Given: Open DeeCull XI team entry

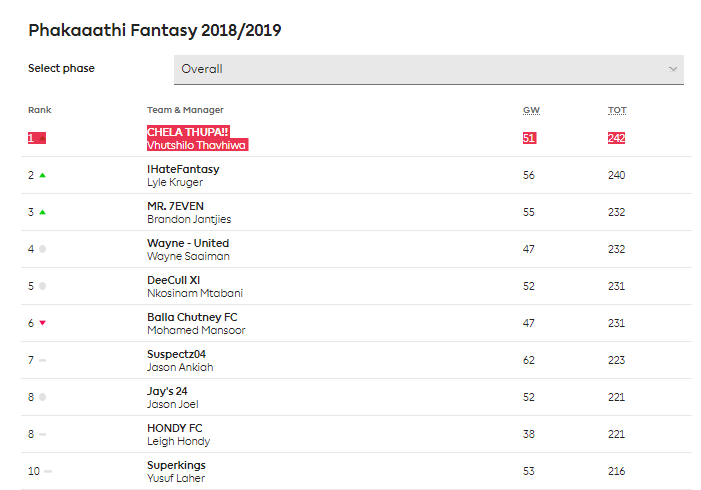Looking at the screenshot, I should (x=174, y=280).
